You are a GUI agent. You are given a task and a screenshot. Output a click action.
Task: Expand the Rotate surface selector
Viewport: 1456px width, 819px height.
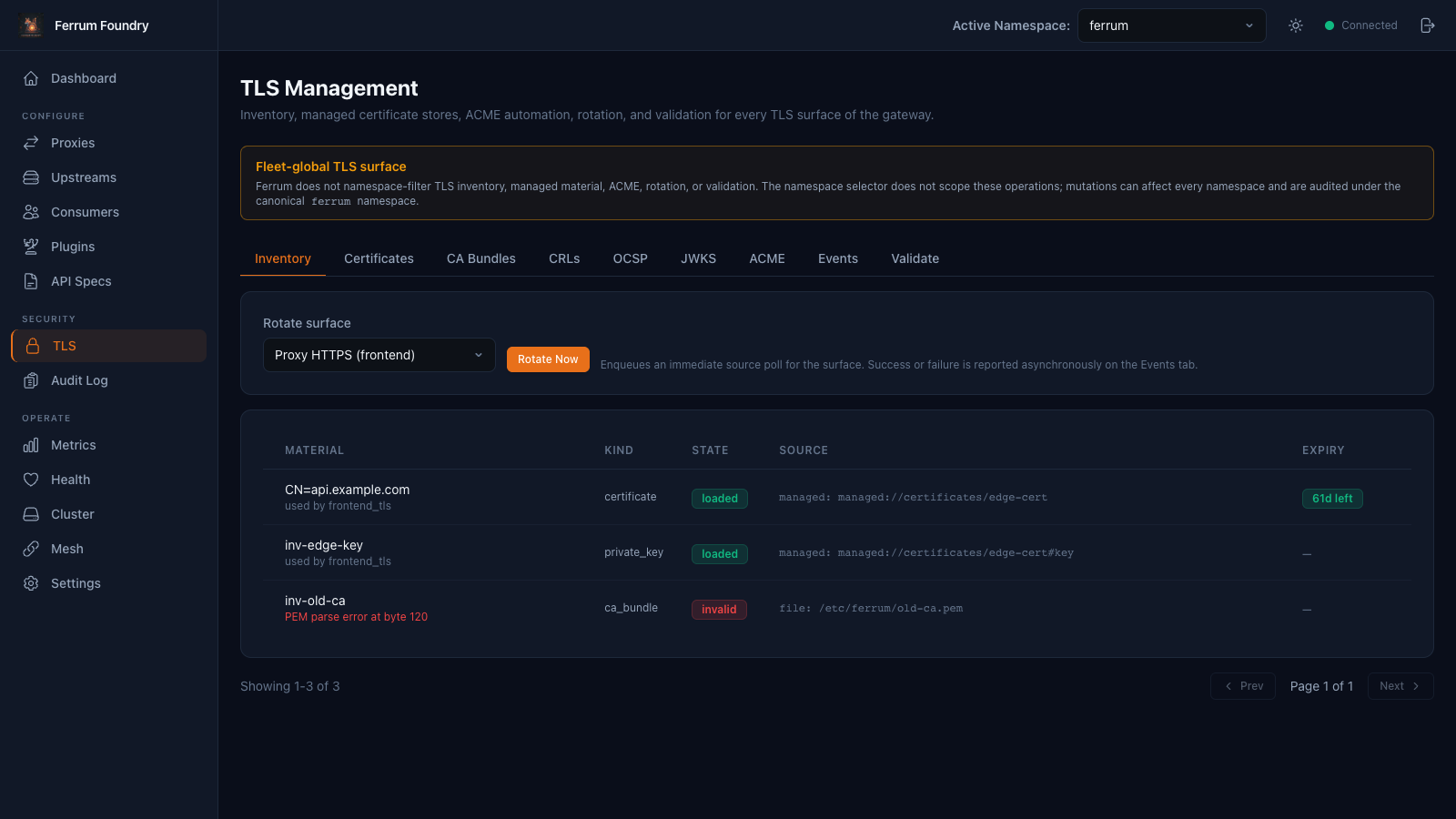[x=379, y=355]
